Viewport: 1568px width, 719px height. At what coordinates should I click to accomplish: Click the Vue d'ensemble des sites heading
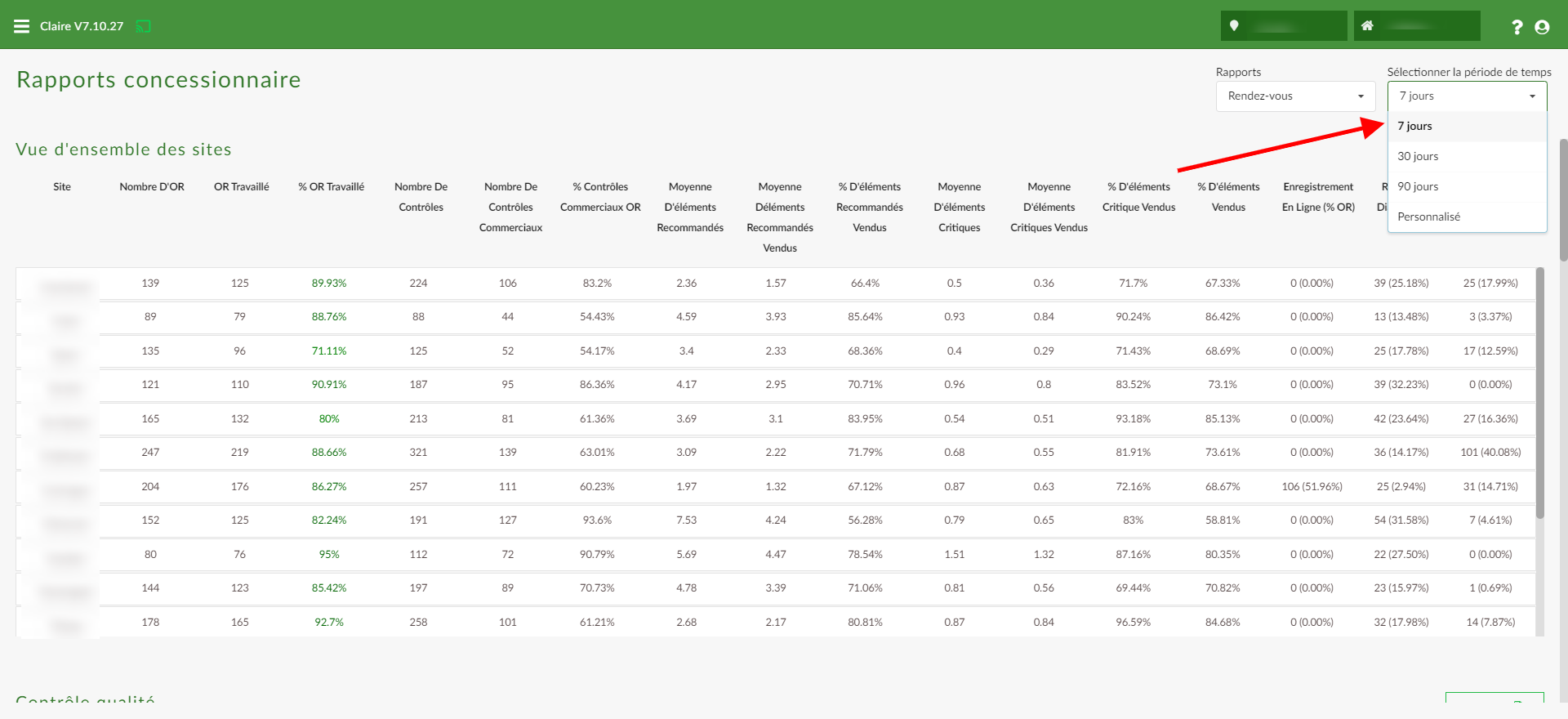123,149
